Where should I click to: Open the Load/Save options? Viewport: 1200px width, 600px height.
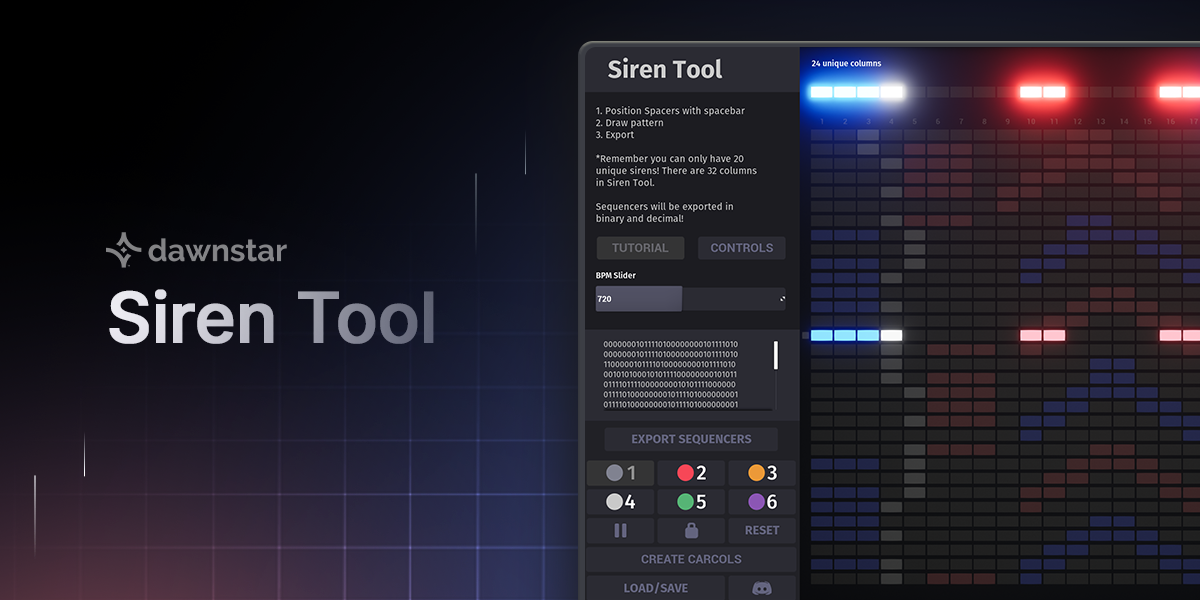click(655, 588)
